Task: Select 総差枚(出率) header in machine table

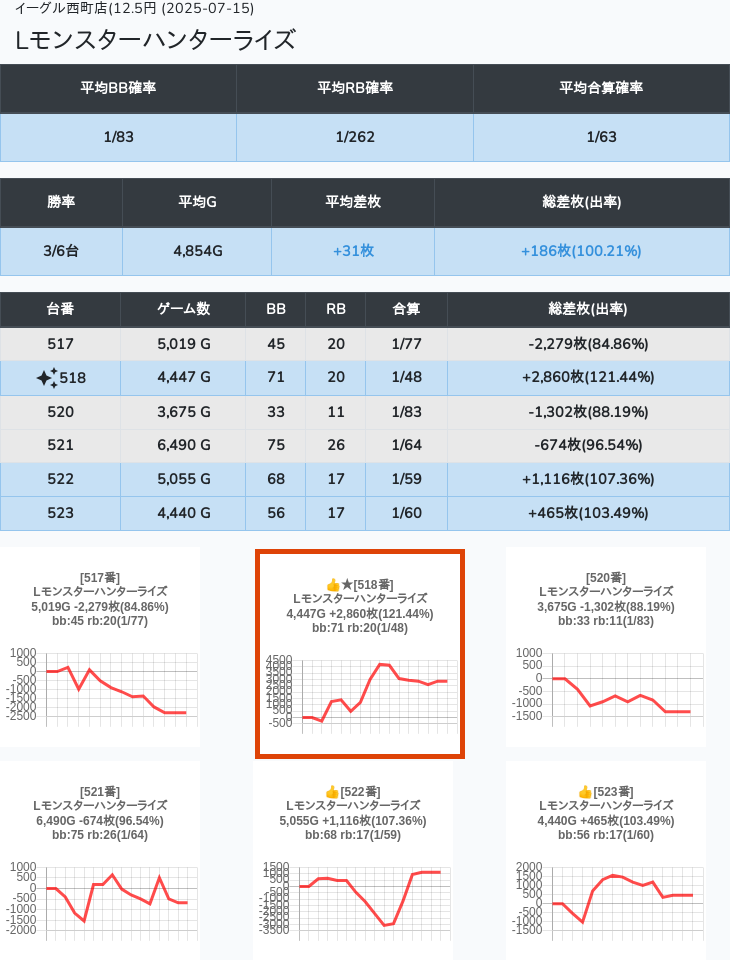Action: click(x=588, y=309)
